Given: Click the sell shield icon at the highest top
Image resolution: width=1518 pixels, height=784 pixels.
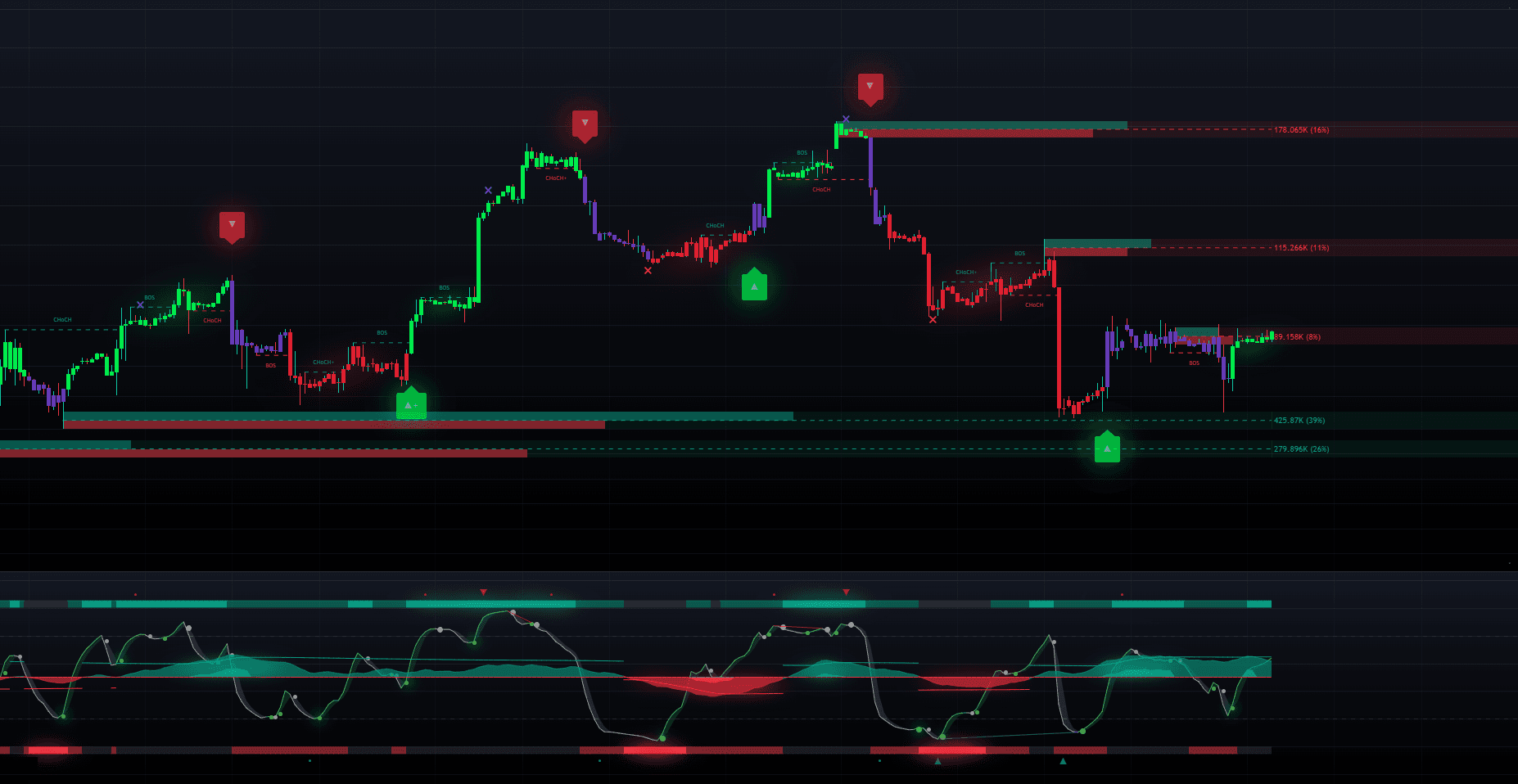Looking at the screenshot, I should point(870,85).
